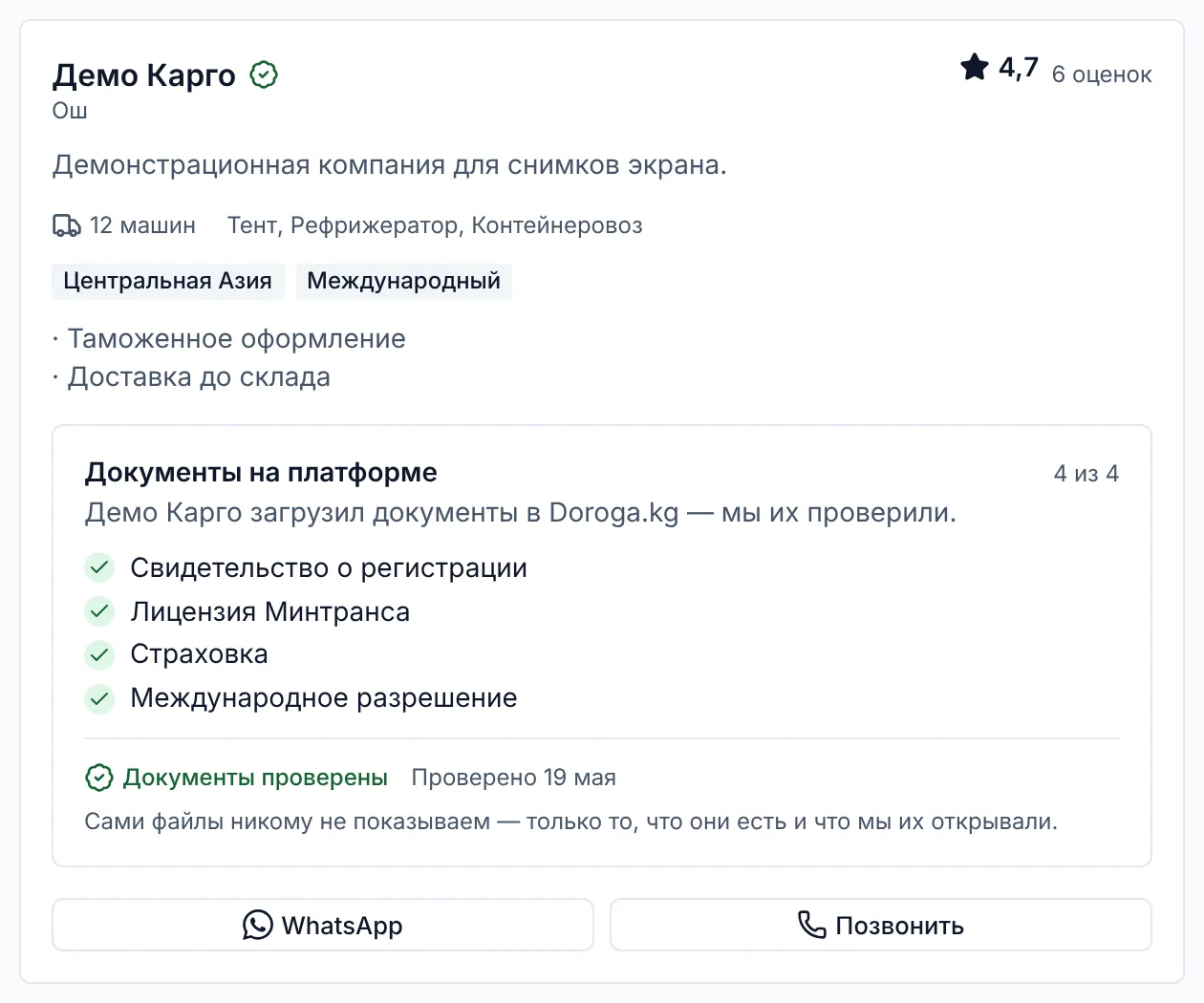
Task: Click the 4 из 4 documents counter
Action: click(1086, 474)
